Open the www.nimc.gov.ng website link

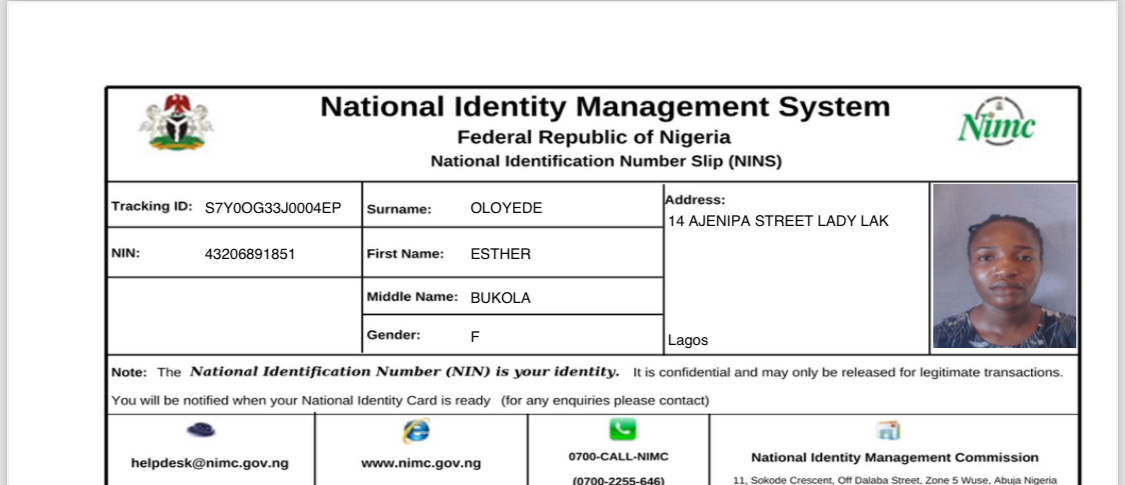[421, 463]
